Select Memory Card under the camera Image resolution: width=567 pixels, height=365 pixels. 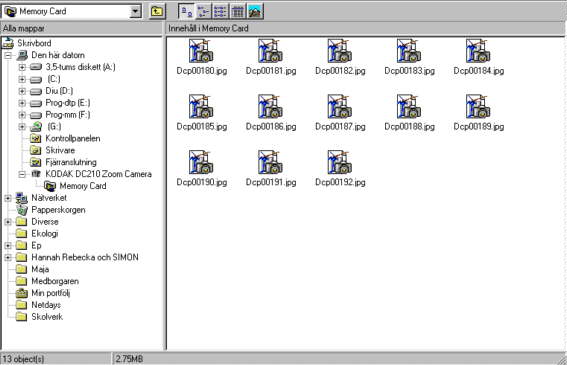83,186
